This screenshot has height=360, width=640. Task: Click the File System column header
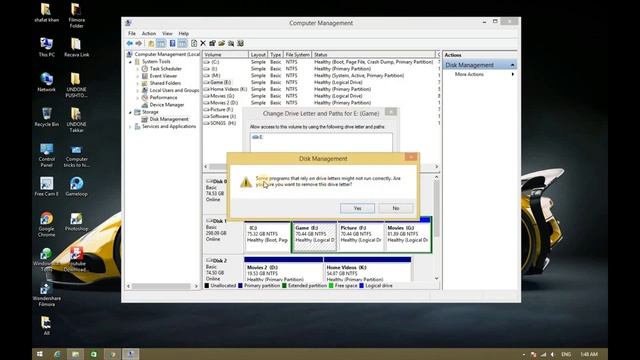[298, 54]
